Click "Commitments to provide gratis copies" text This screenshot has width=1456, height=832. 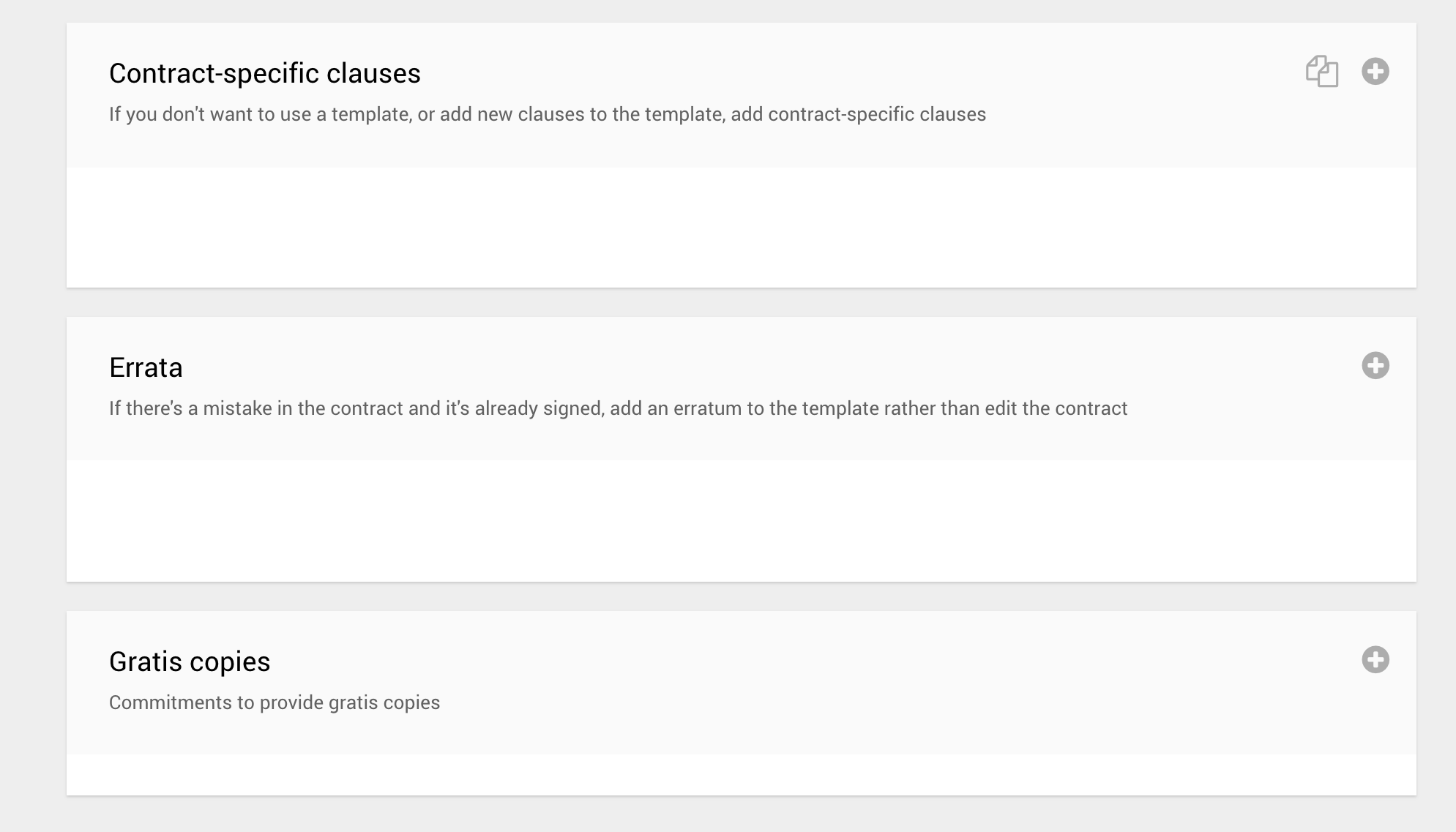point(275,703)
